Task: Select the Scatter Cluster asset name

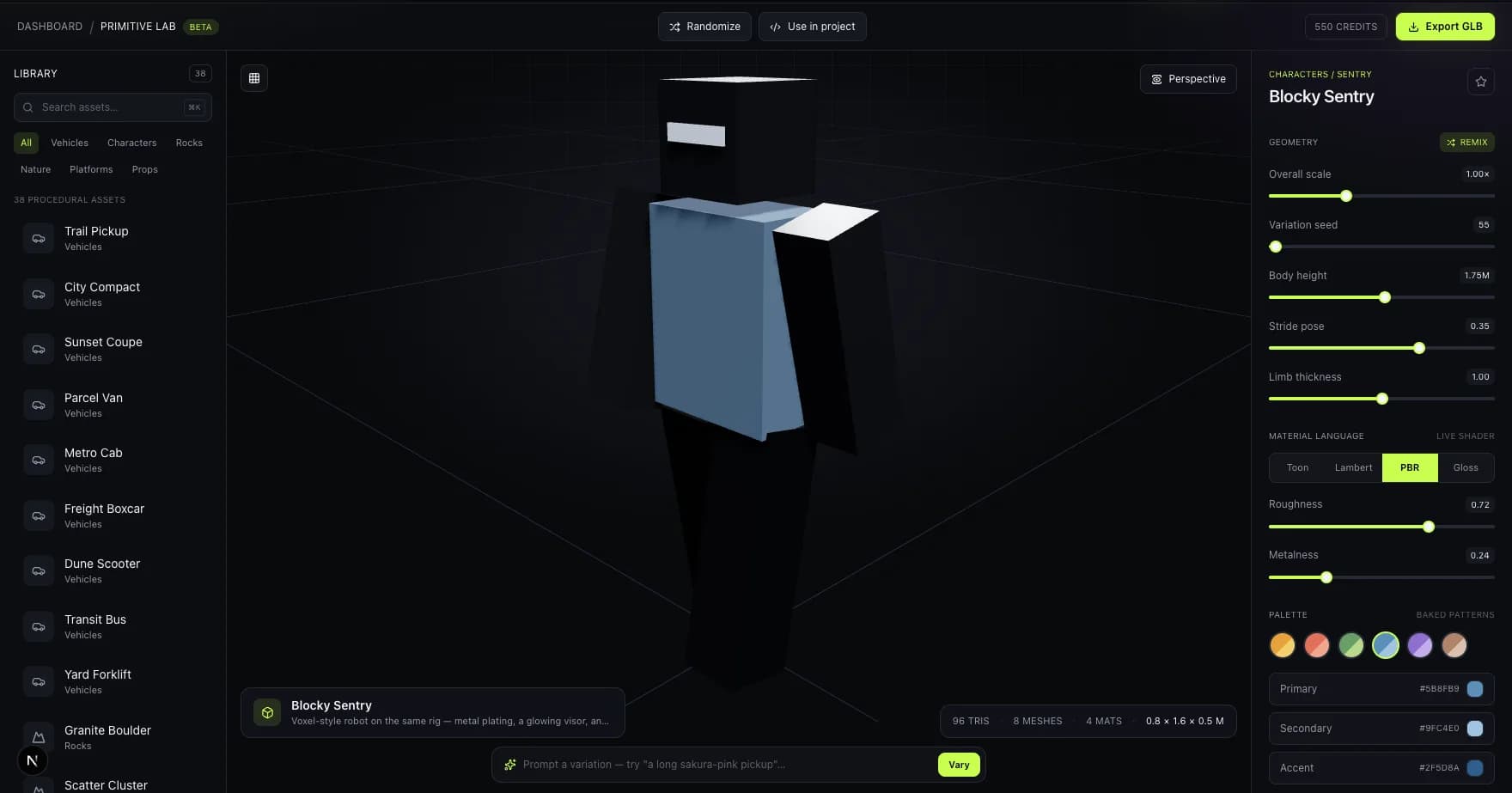Action: point(106,785)
